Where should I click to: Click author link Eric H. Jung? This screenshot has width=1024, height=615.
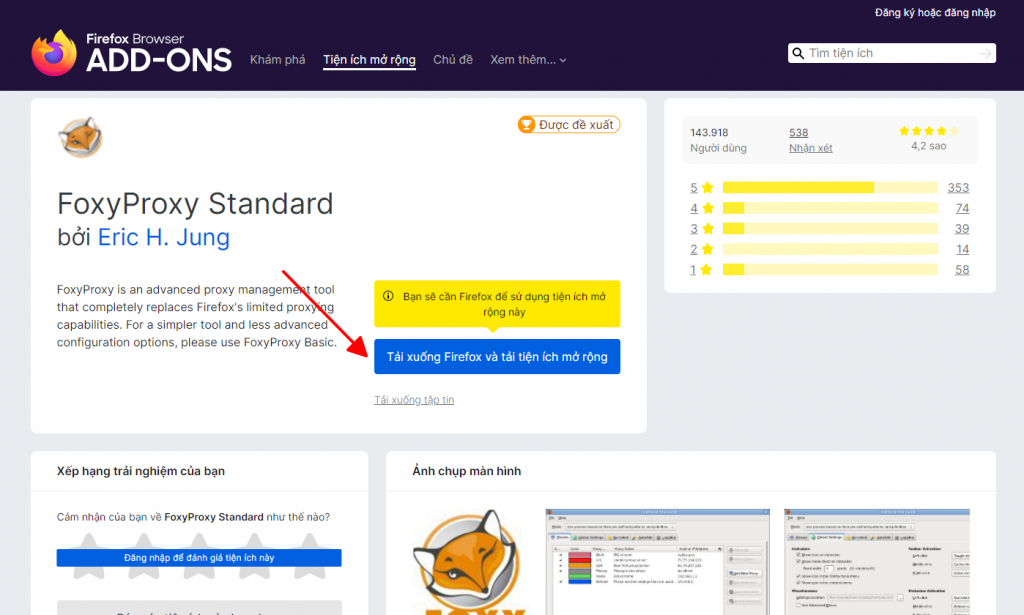[164, 238]
